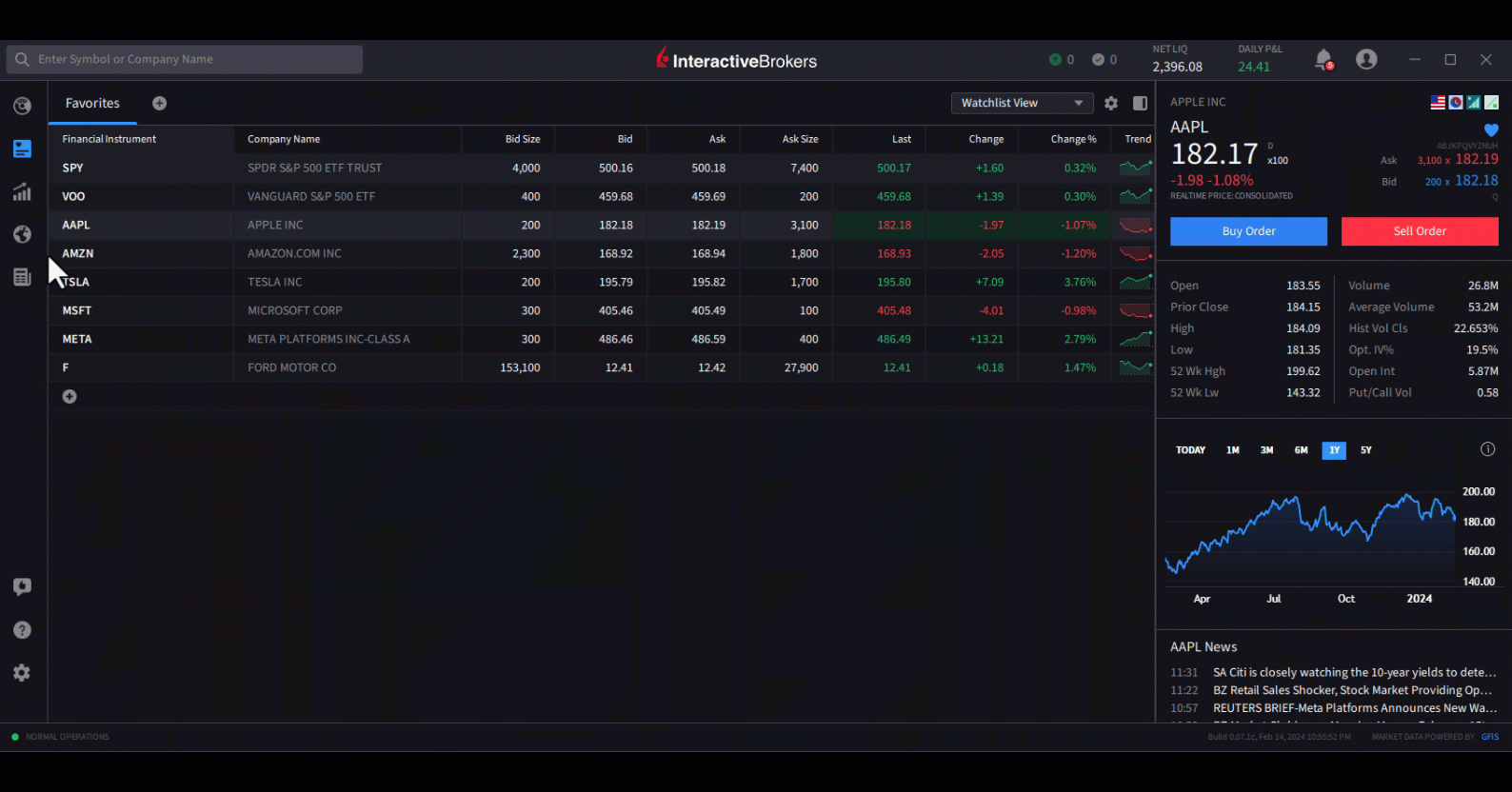Open the Watchlist View dropdown

[x=1022, y=103]
